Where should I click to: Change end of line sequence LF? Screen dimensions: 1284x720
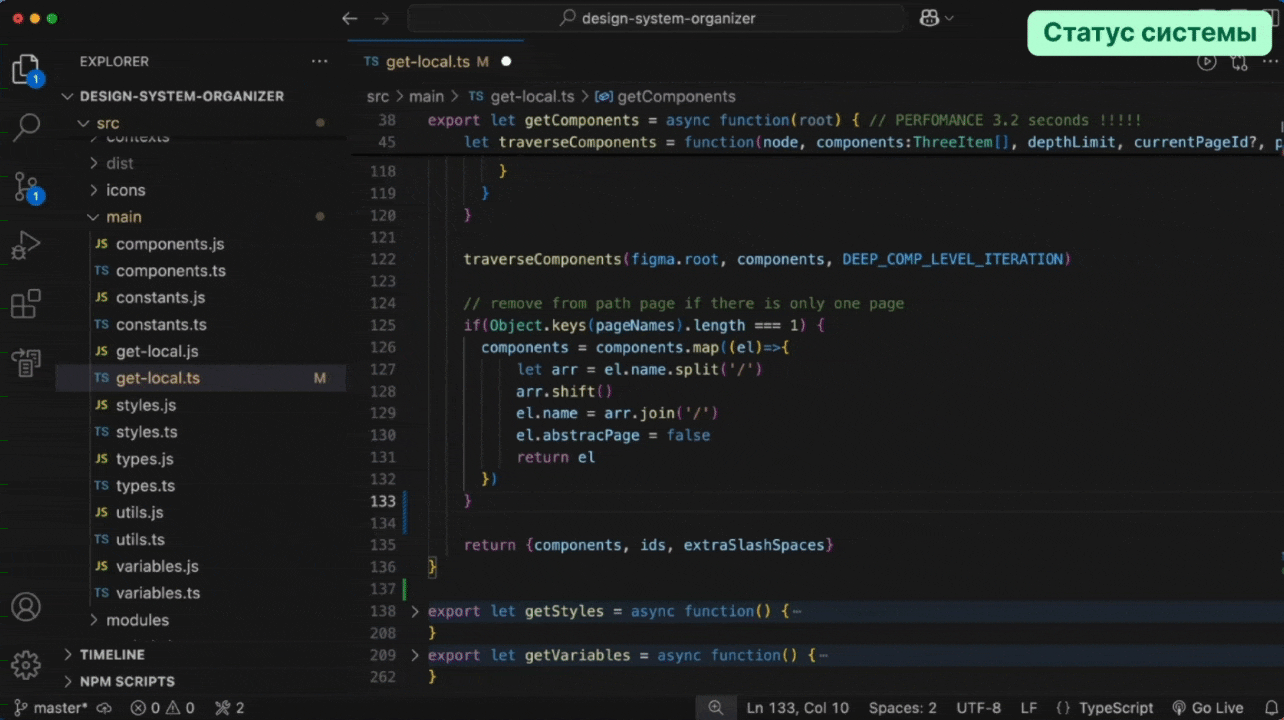pyautogui.click(x=1028, y=708)
